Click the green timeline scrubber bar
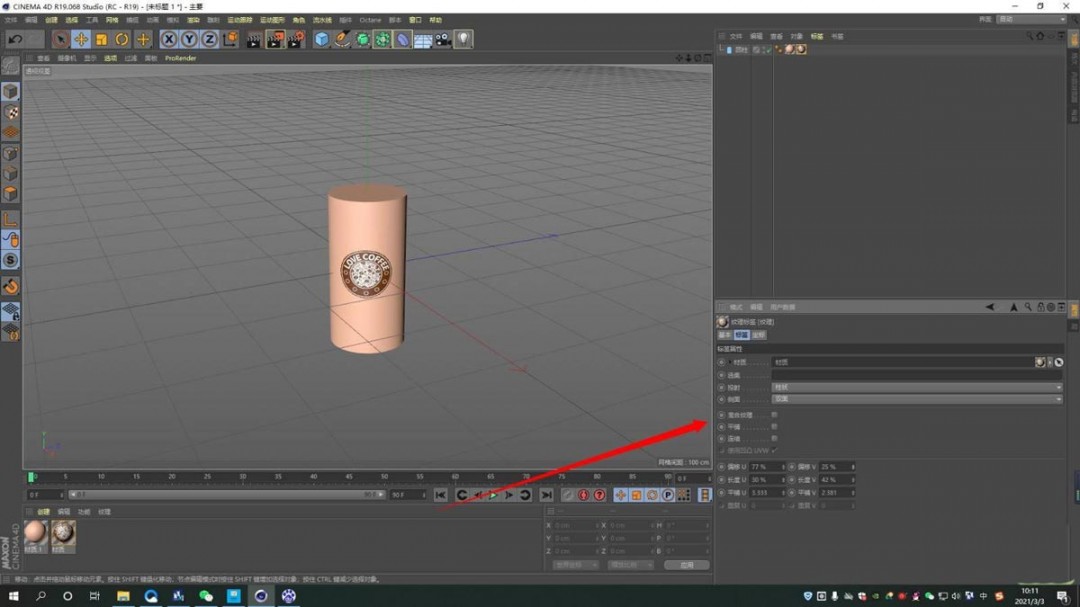 [33, 478]
